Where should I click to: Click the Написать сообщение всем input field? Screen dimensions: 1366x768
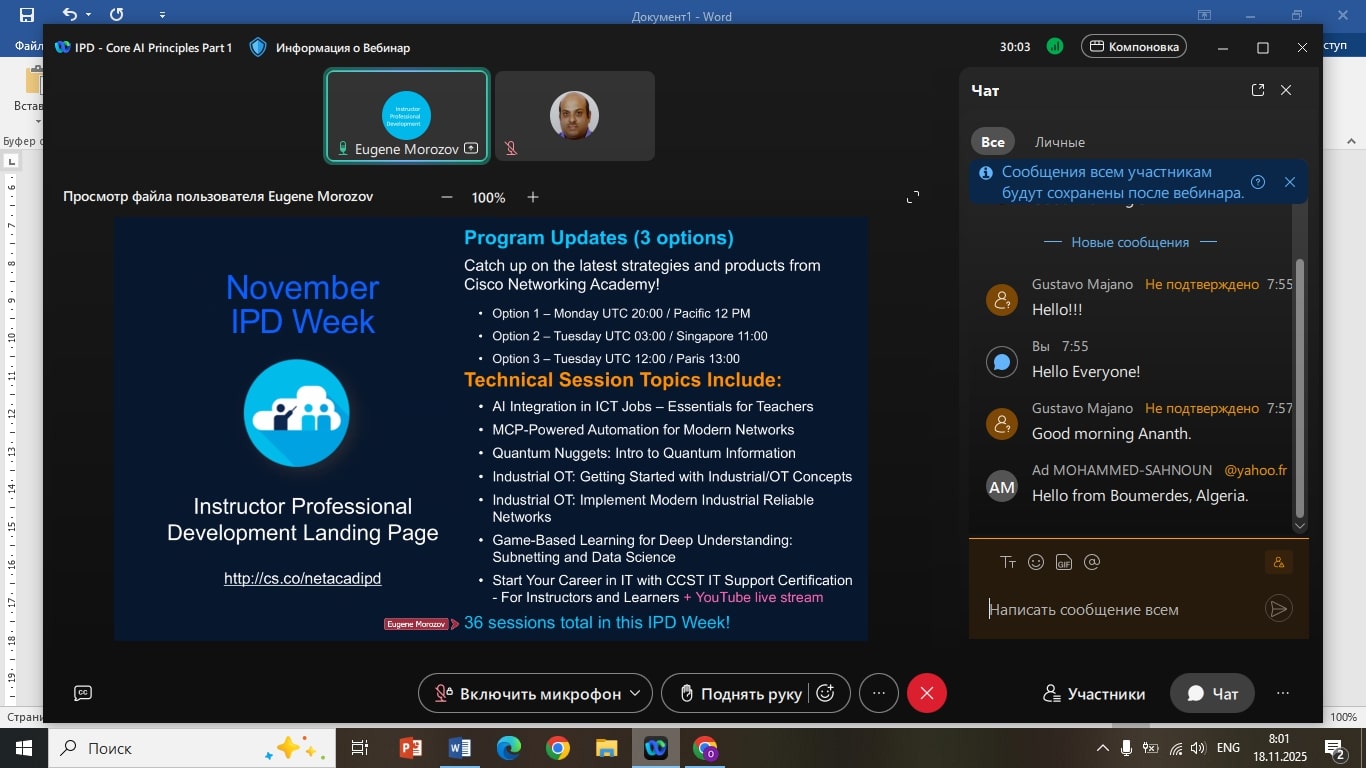point(1120,609)
